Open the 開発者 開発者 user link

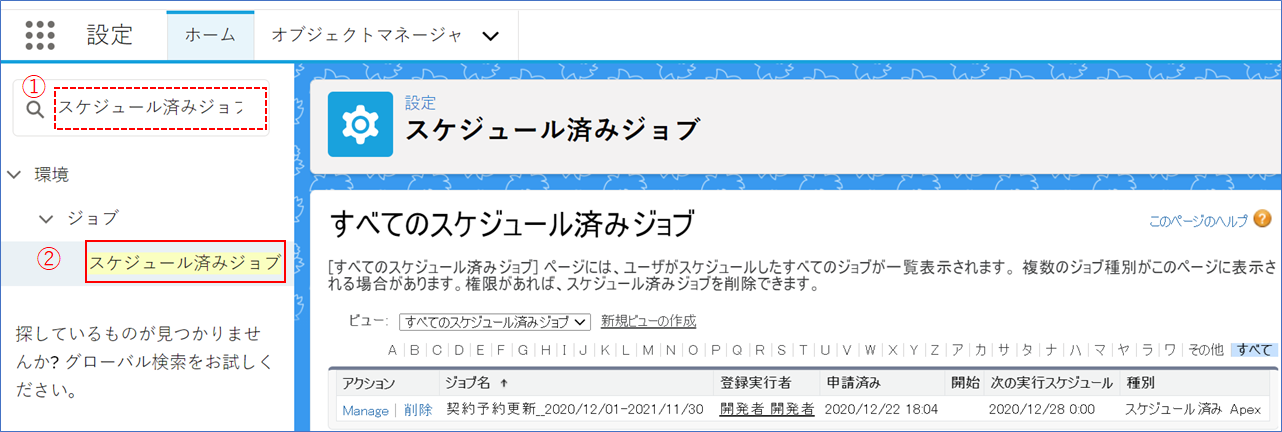[766, 410]
